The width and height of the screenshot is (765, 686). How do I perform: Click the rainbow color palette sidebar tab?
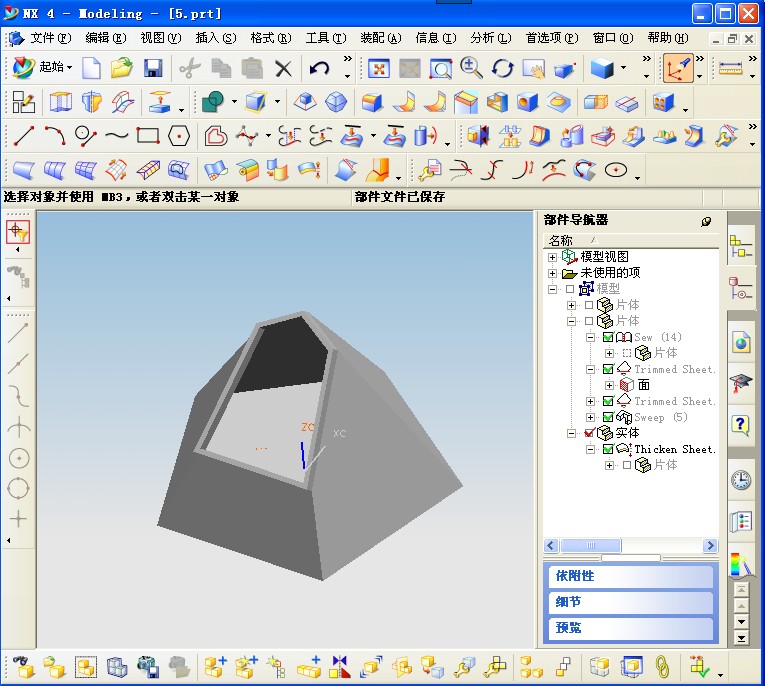740,564
